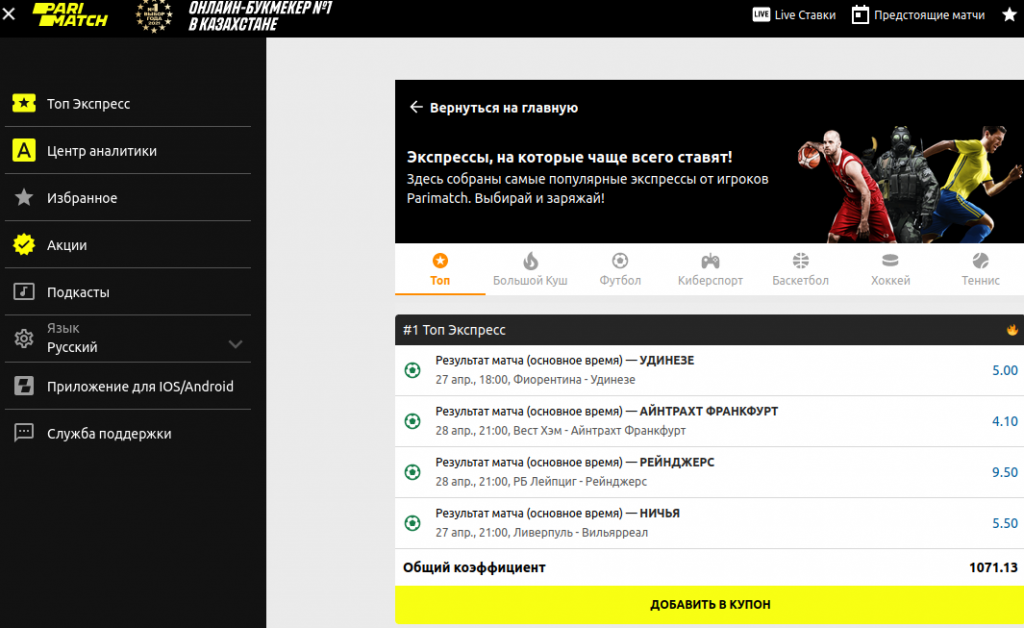Image resolution: width=1024 pixels, height=628 pixels.
Task: Open Служба поддержки
Action: point(128,433)
